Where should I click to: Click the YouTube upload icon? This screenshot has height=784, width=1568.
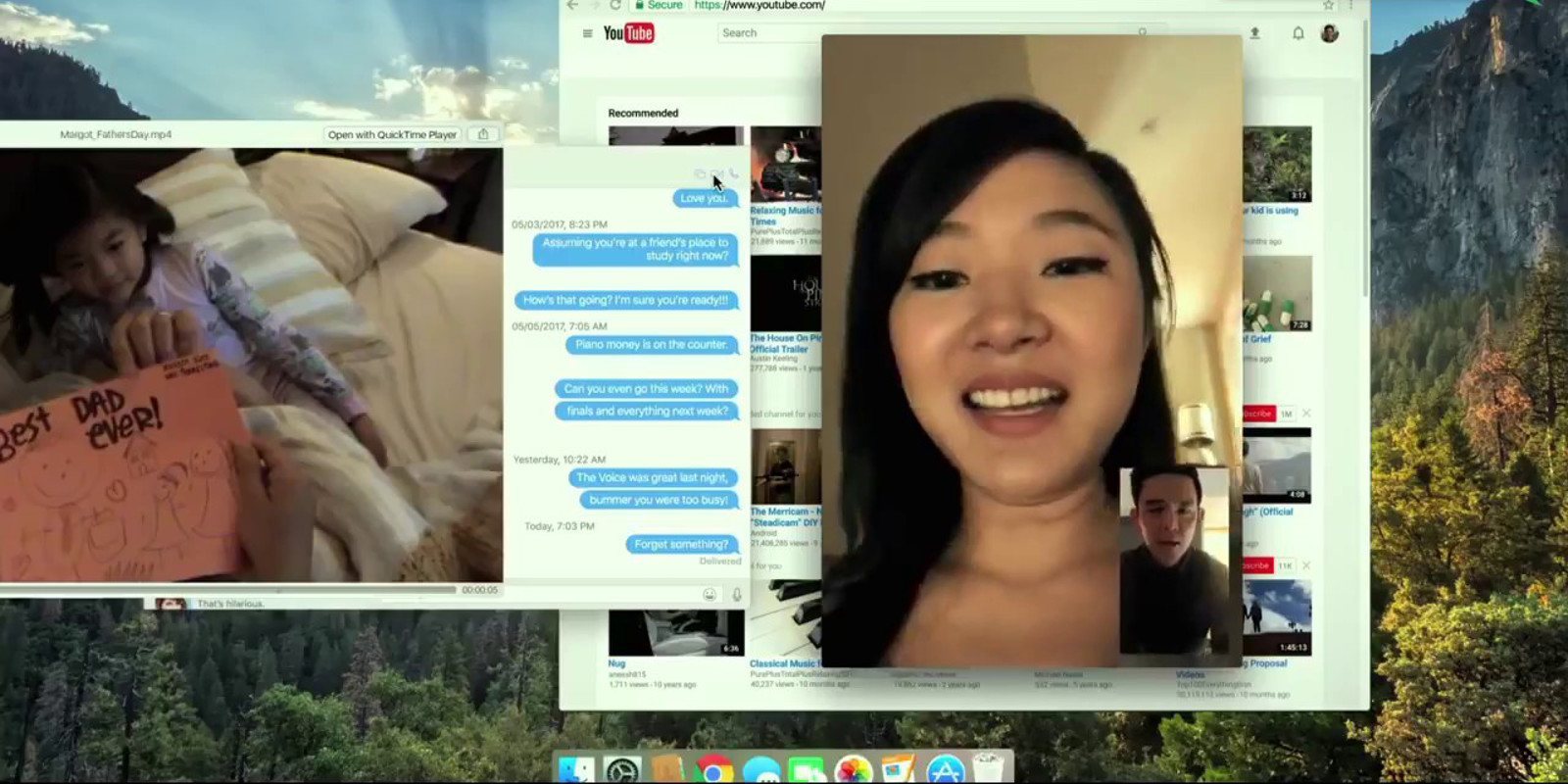pos(1254,33)
